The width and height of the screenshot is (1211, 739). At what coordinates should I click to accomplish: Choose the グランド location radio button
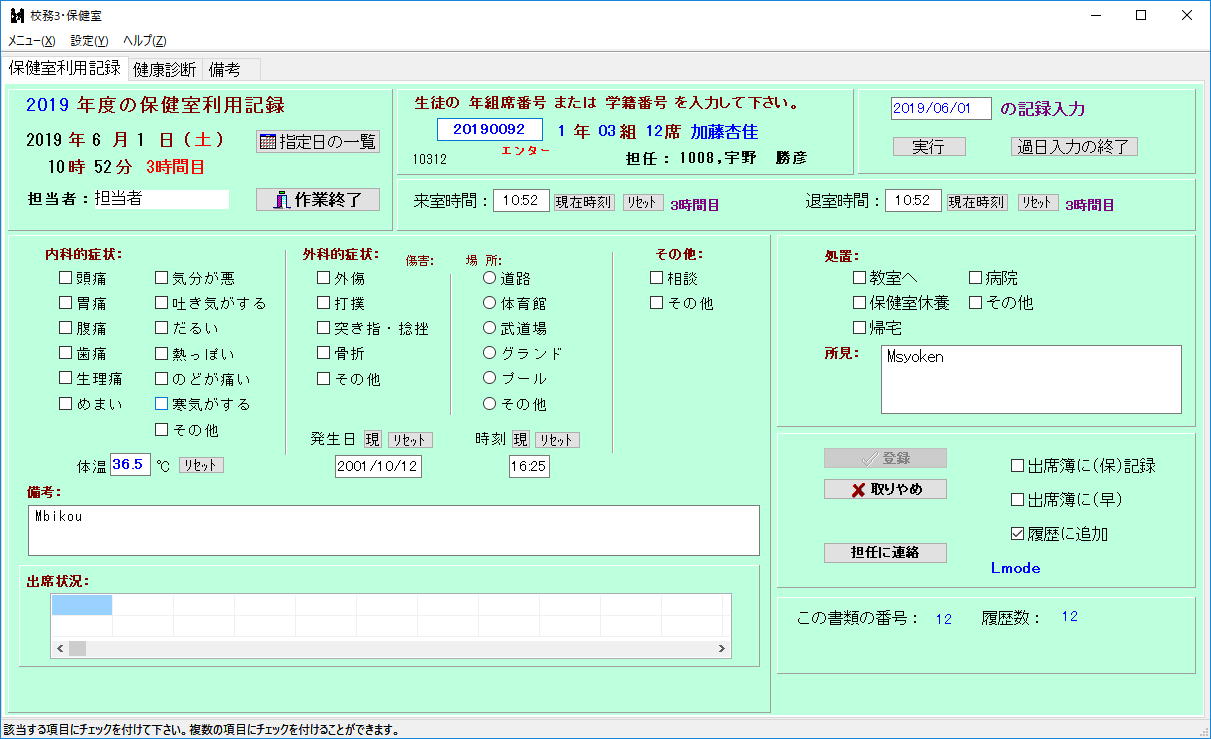490,353
